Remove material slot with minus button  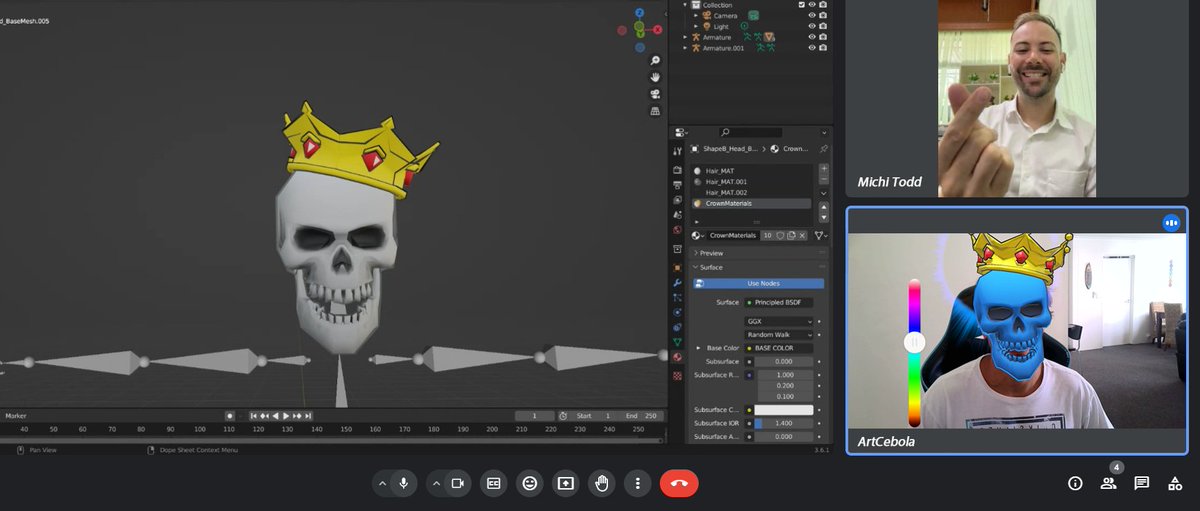click(824, 179)
